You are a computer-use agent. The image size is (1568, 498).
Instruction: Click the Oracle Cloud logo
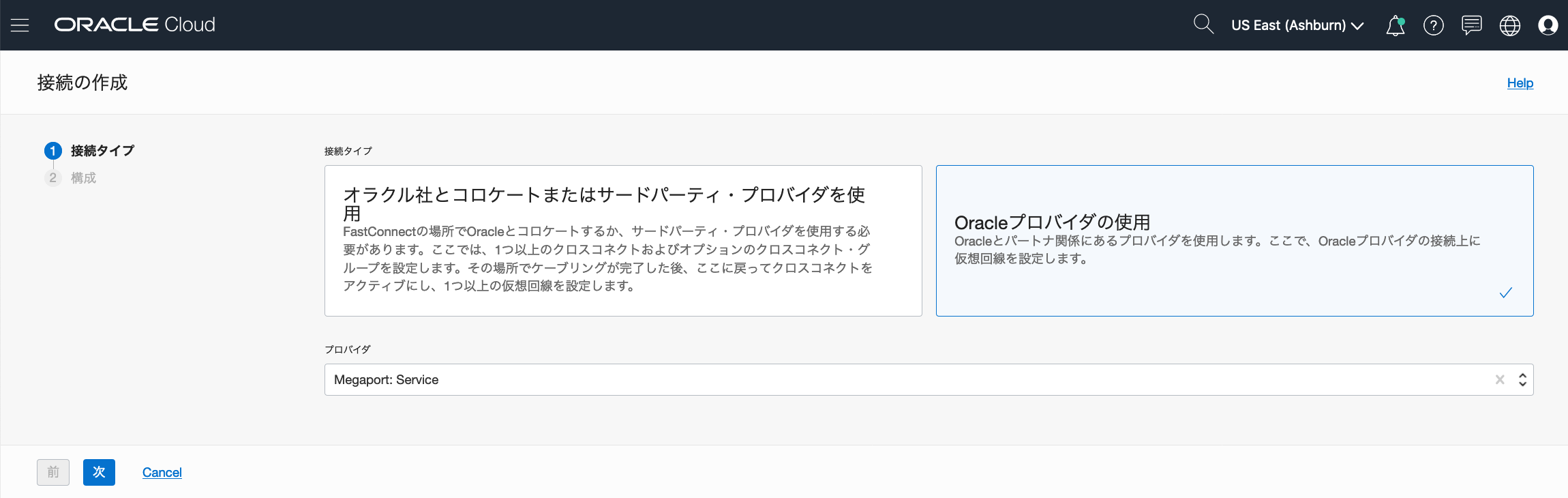134,25
